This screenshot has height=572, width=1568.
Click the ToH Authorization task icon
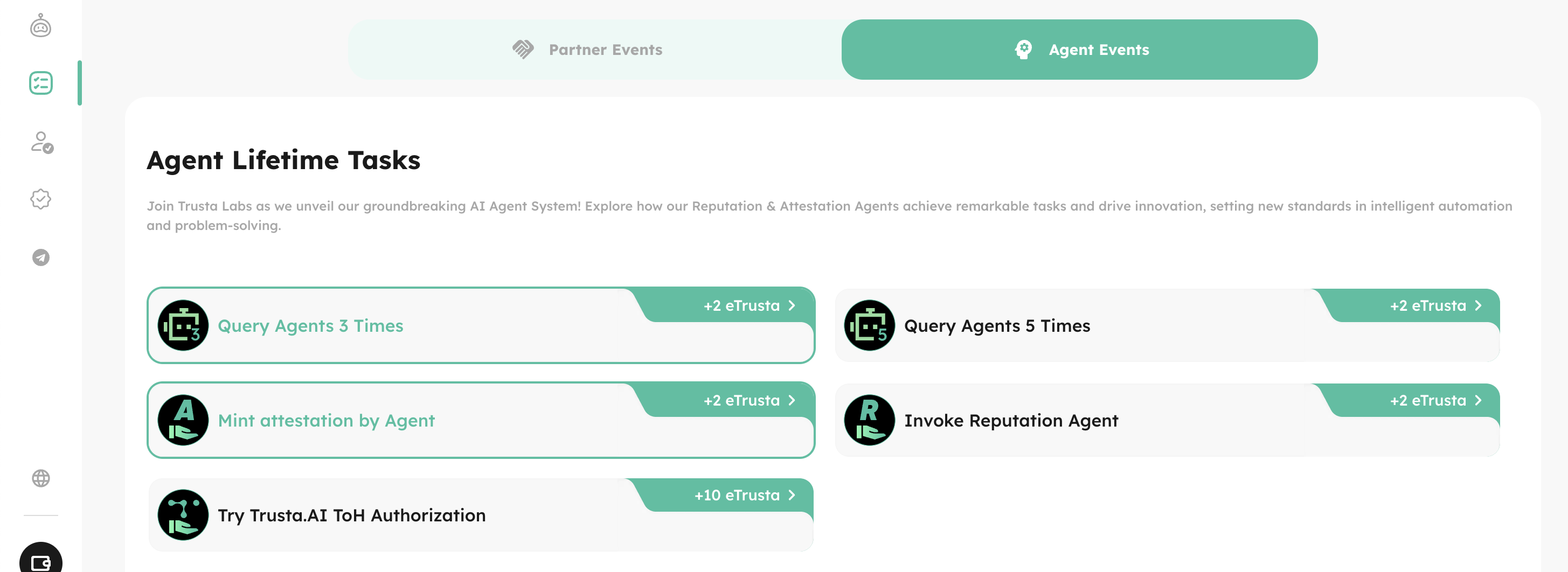(x=183, y=515)
